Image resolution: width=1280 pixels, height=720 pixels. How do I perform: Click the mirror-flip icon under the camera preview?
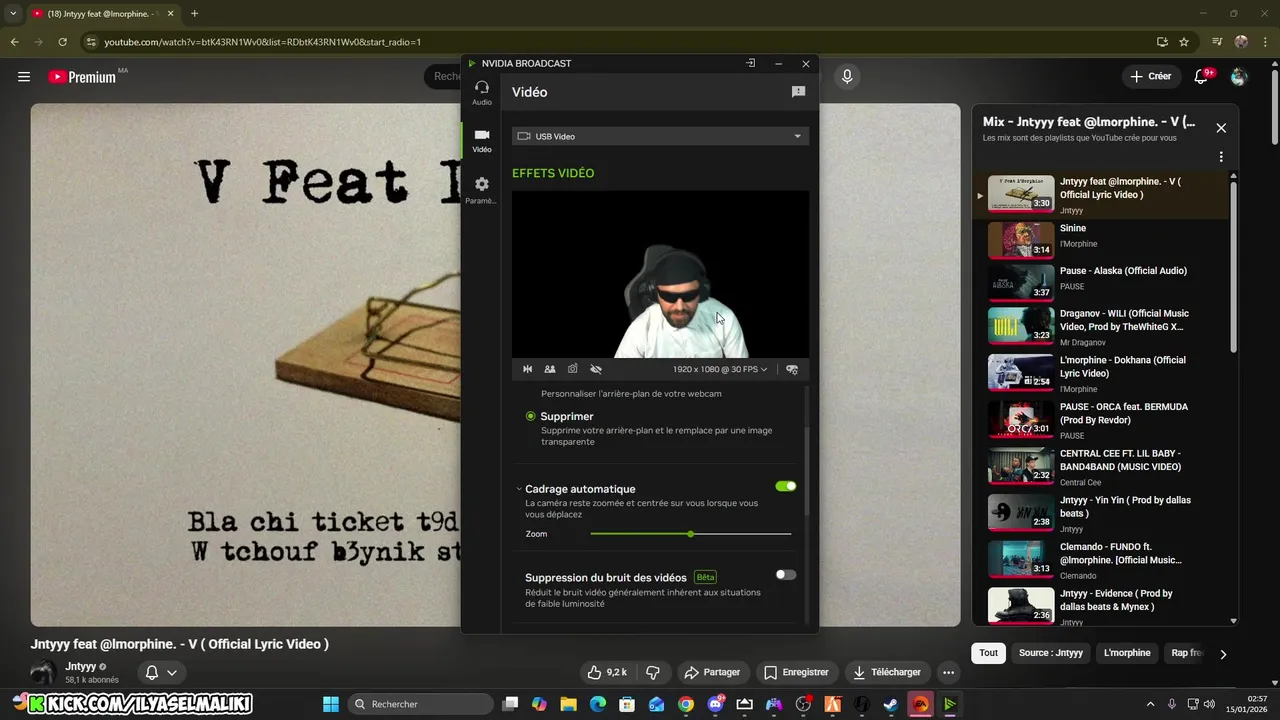528,369
